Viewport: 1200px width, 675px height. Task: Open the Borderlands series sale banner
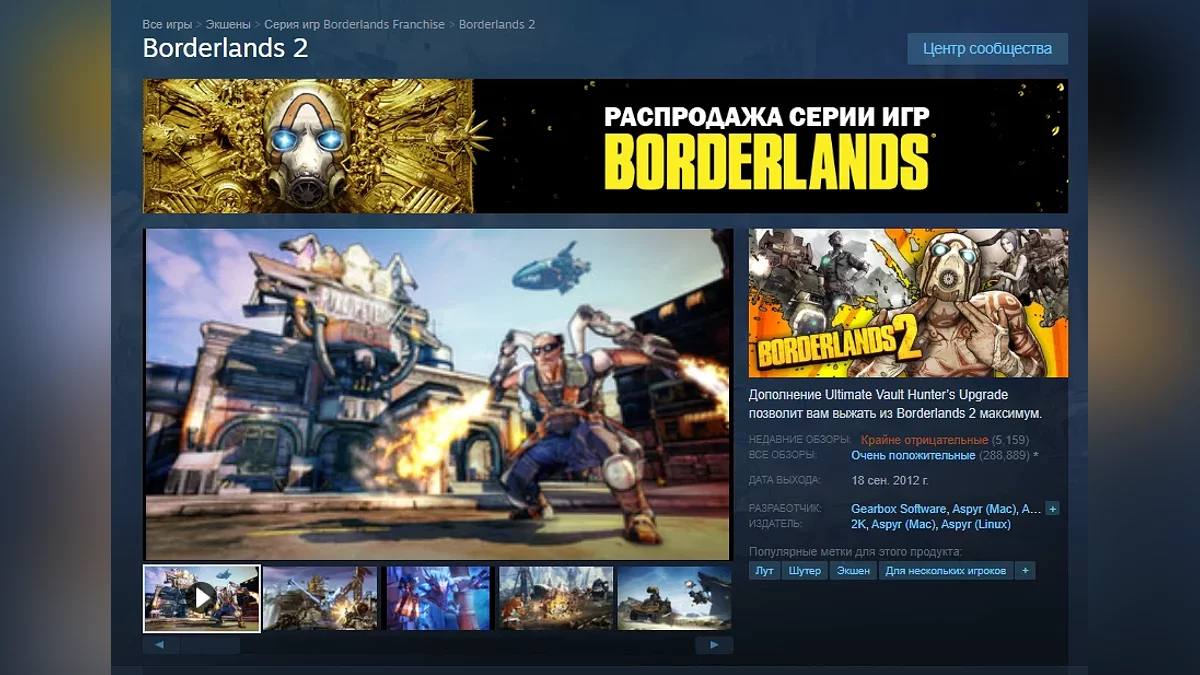(605, 146)
